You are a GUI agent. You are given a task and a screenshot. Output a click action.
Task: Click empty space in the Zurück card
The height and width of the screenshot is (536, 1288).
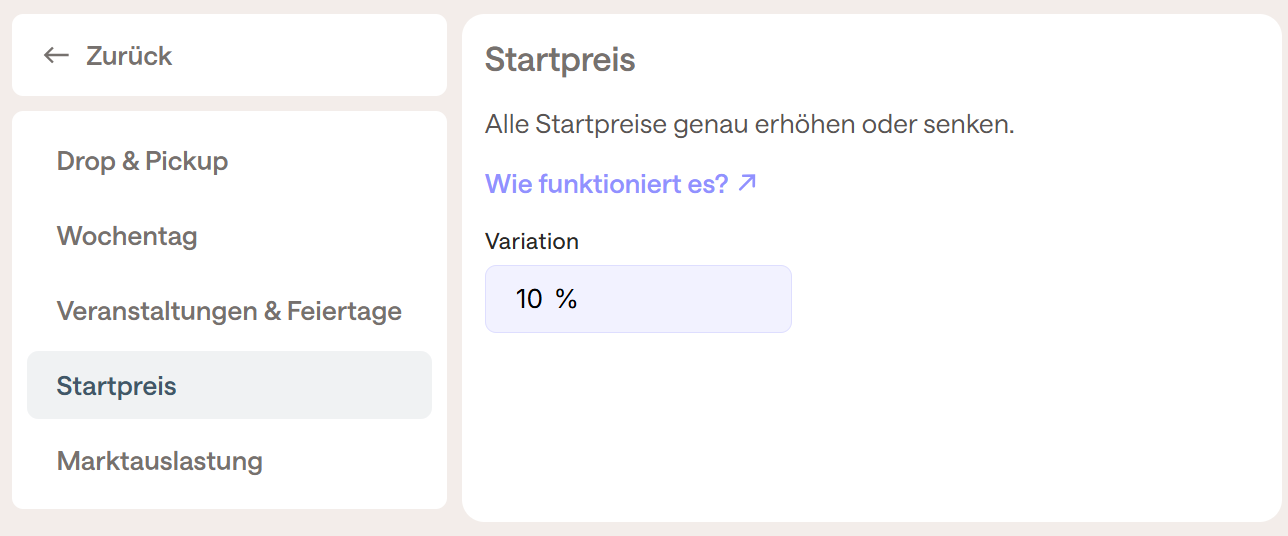coord(330,56)
